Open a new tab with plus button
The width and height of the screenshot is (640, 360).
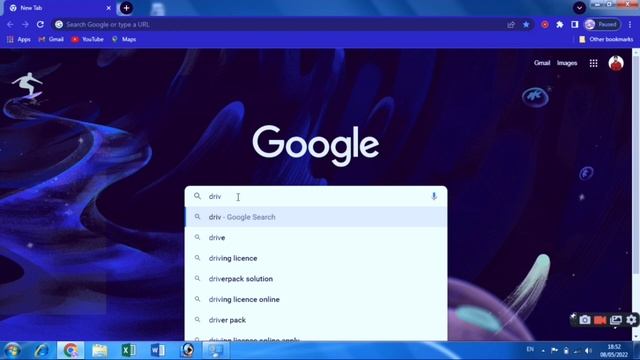(126, 8)
